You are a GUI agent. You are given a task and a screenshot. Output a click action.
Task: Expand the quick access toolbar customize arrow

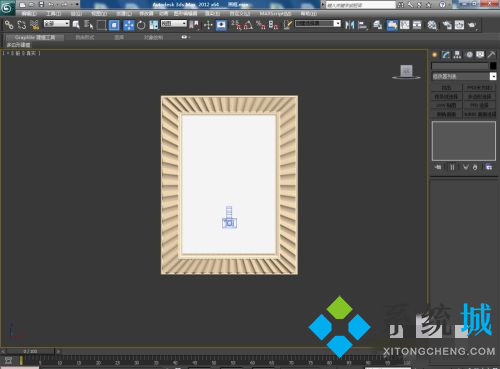77,5
